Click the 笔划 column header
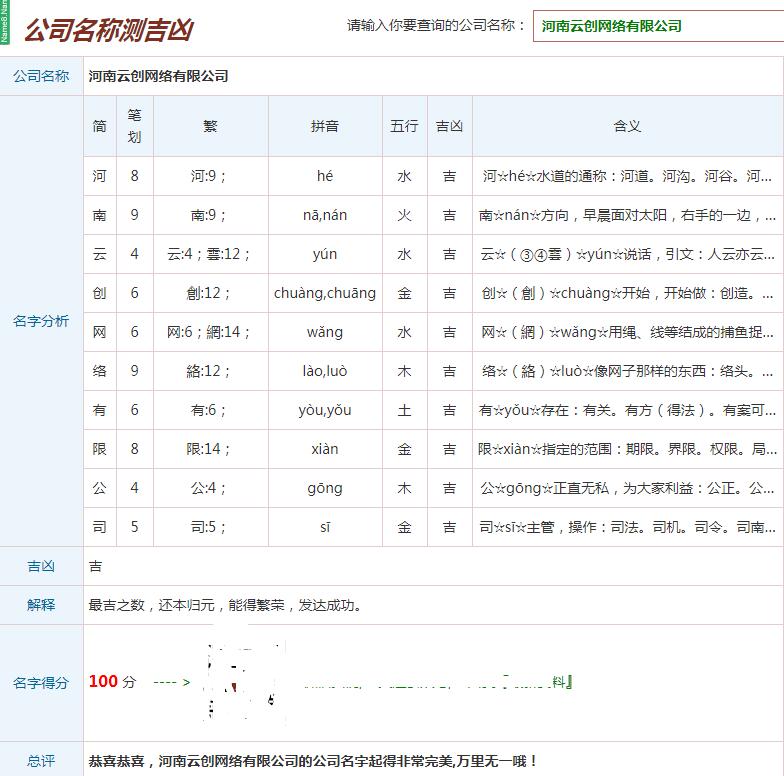784x776 pixels. (x=135, y=126)
